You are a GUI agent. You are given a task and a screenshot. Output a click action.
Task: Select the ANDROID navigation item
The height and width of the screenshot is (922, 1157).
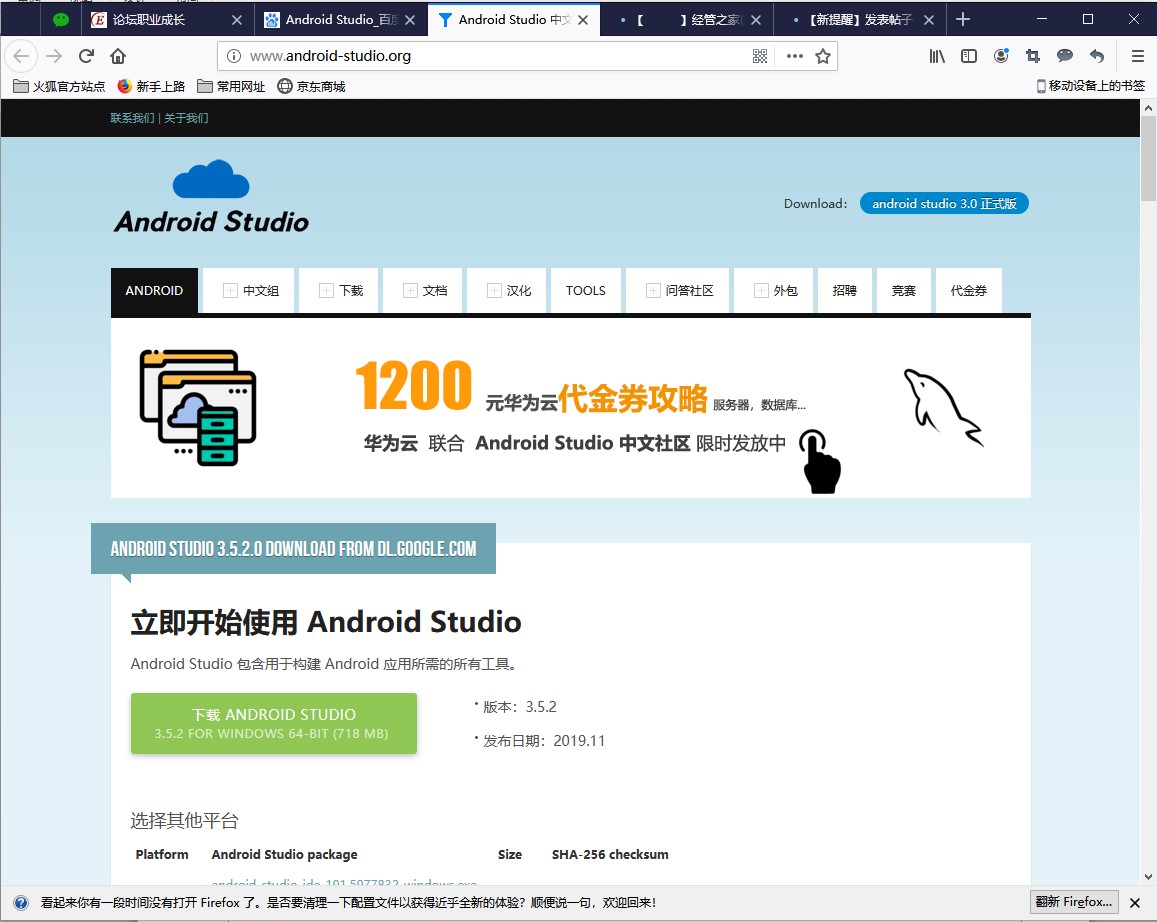click(x=154, y=291)
